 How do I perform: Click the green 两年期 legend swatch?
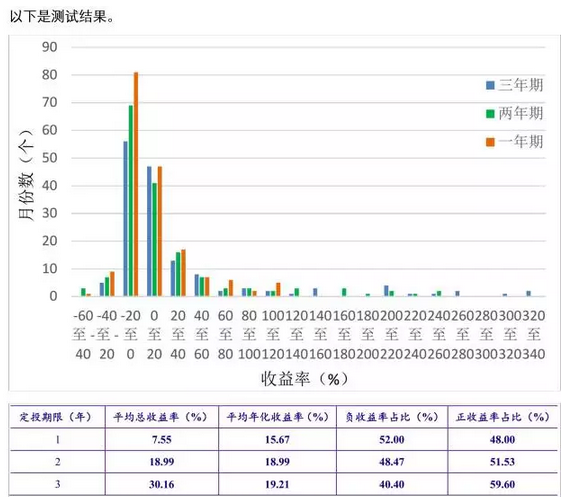(x=490, y=114)
